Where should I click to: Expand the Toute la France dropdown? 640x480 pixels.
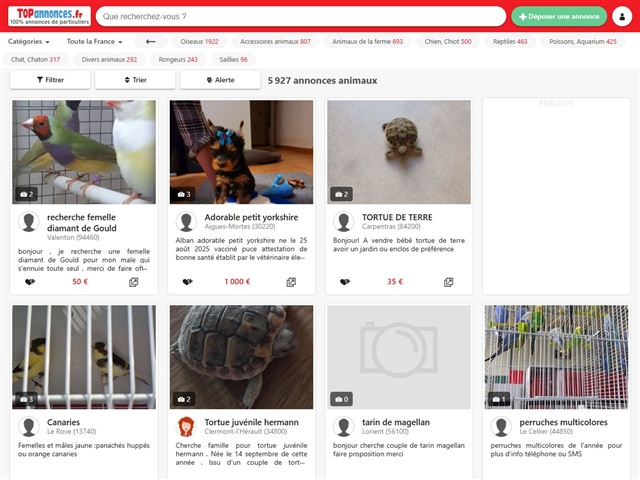coord(94,41)
